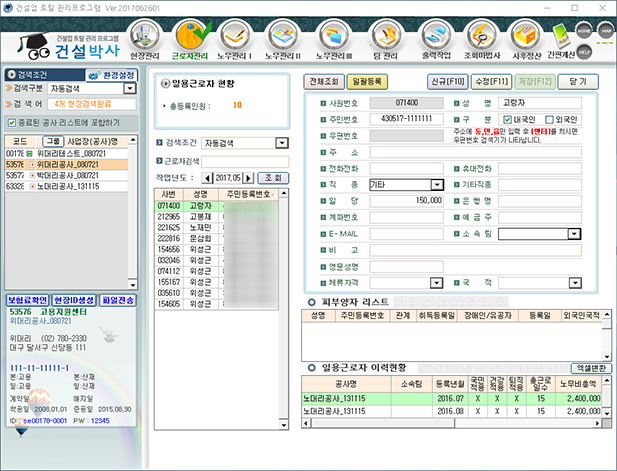Select worker row 154656 위성근
The width and height of the screenshot is (617, 471).
pyautogui.click(x=216, y=249)
